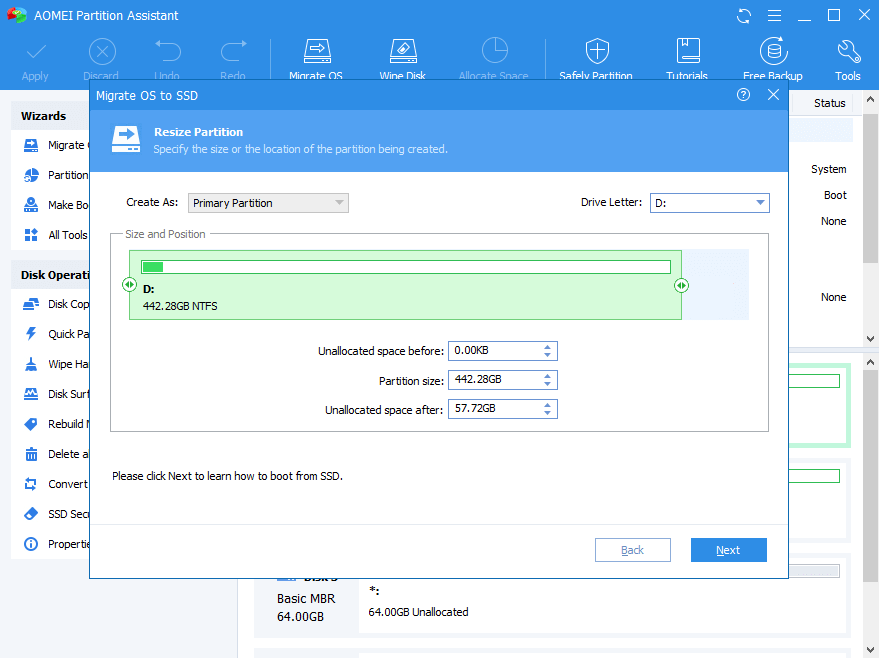Click the Quick Partition lightning icon
This screenshot has width=879, height=658.
(x=31, y=333)
